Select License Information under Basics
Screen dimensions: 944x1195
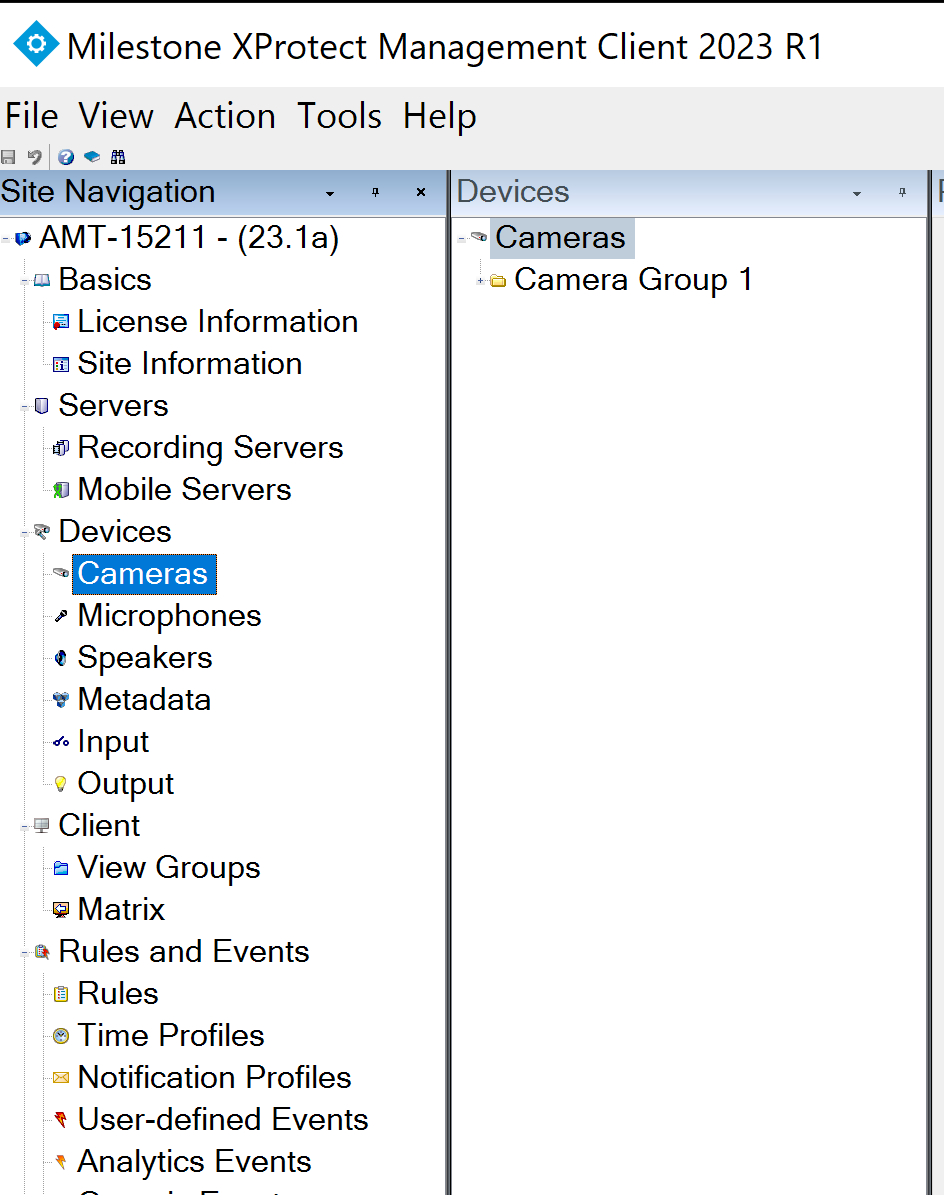click(217, 322)
